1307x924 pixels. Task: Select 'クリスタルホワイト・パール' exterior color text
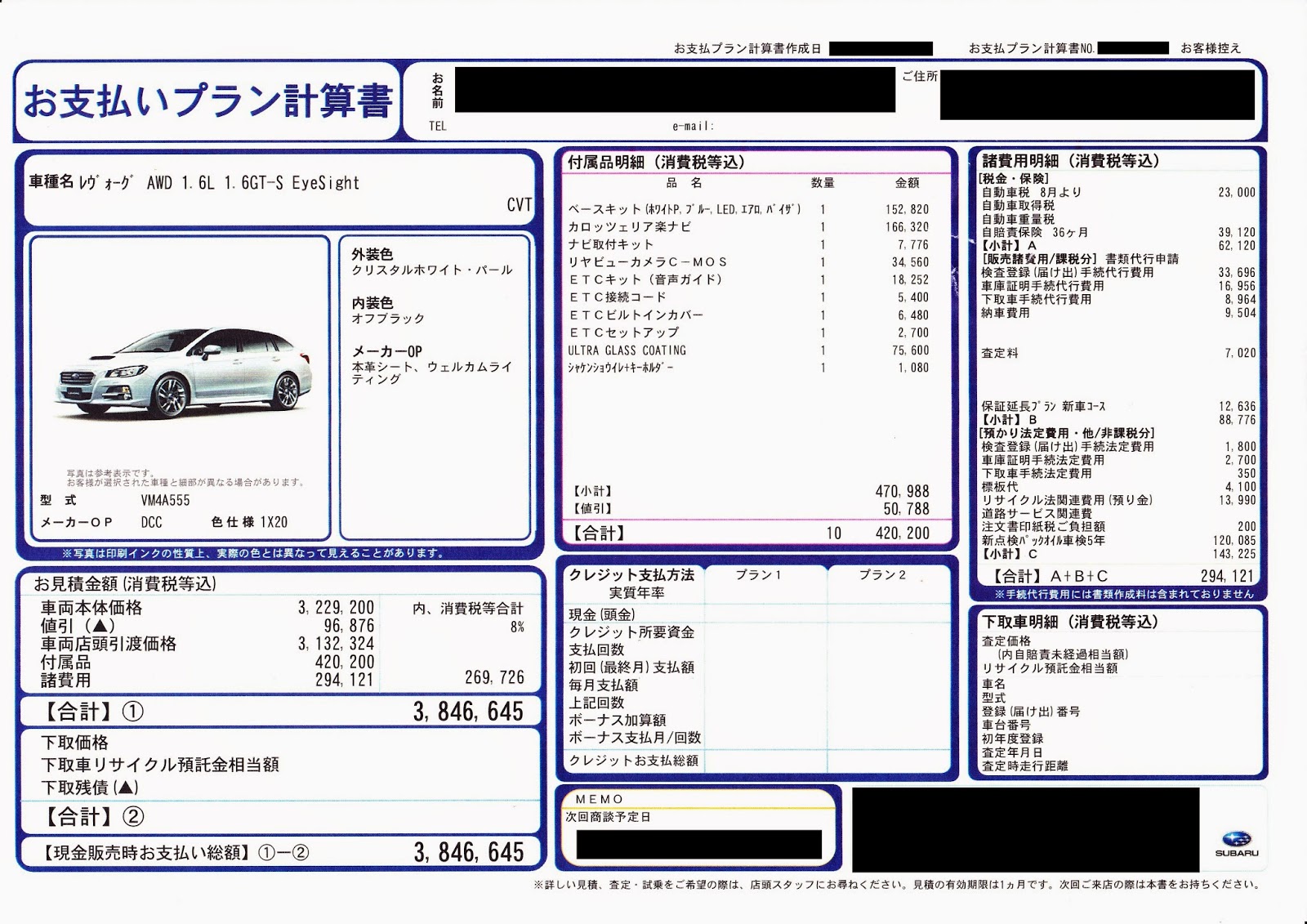(x=432, y=270)
